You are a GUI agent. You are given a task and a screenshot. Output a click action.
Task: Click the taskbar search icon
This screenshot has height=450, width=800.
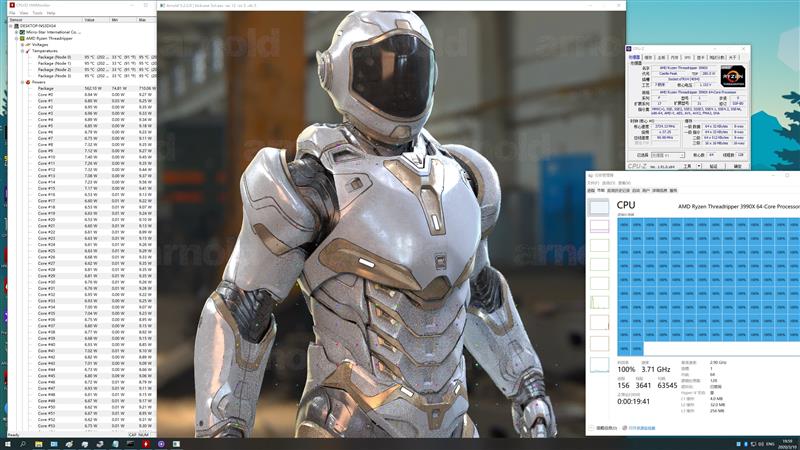tap(22, 442)
